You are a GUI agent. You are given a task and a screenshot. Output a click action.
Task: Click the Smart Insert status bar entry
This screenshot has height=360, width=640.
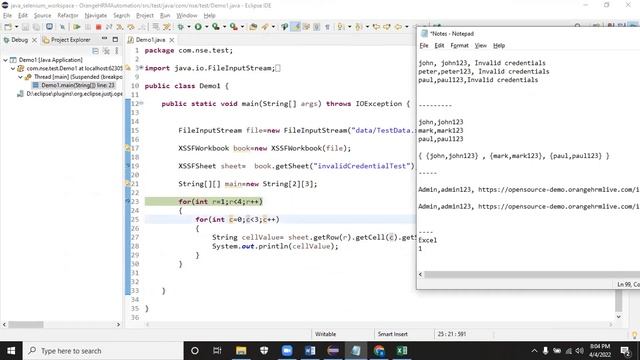click(392, 334)
